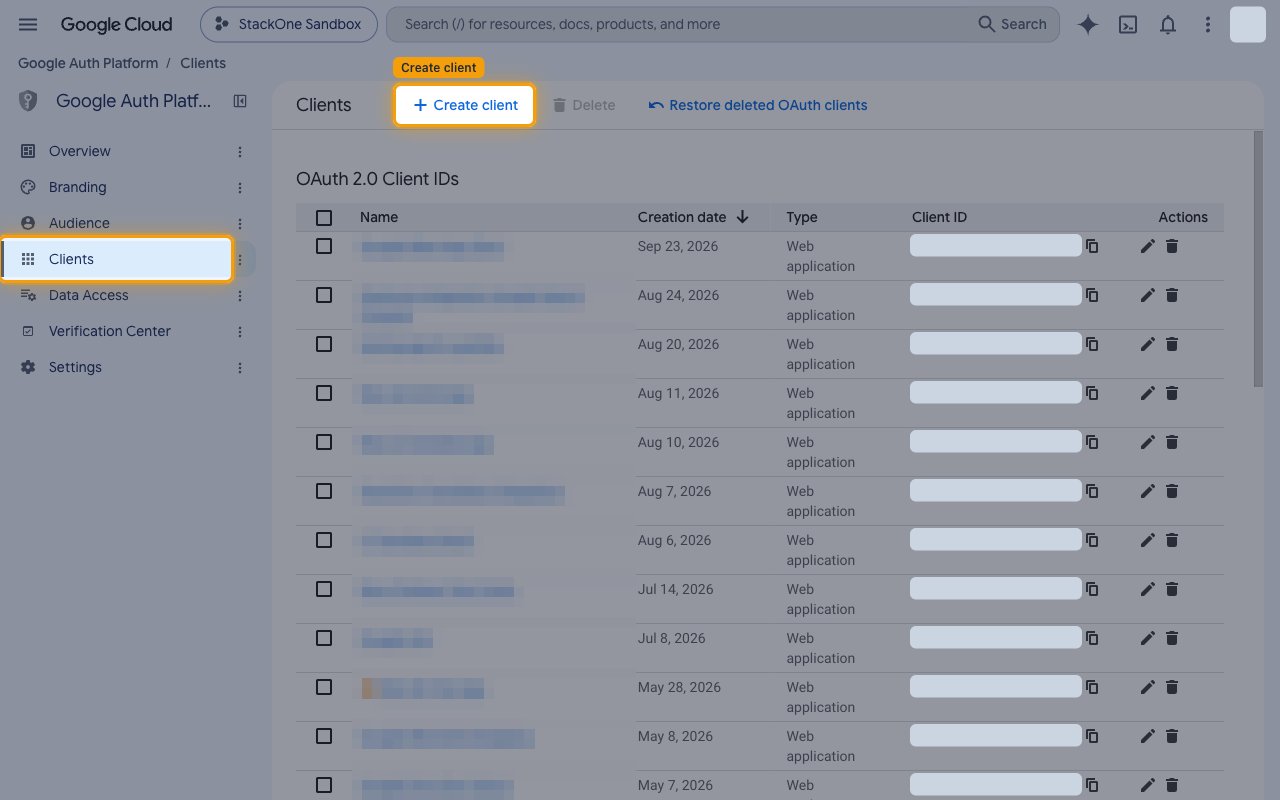
Task: Select checkbox for Jul 8, 2026 client
Action: coord(324,638)
